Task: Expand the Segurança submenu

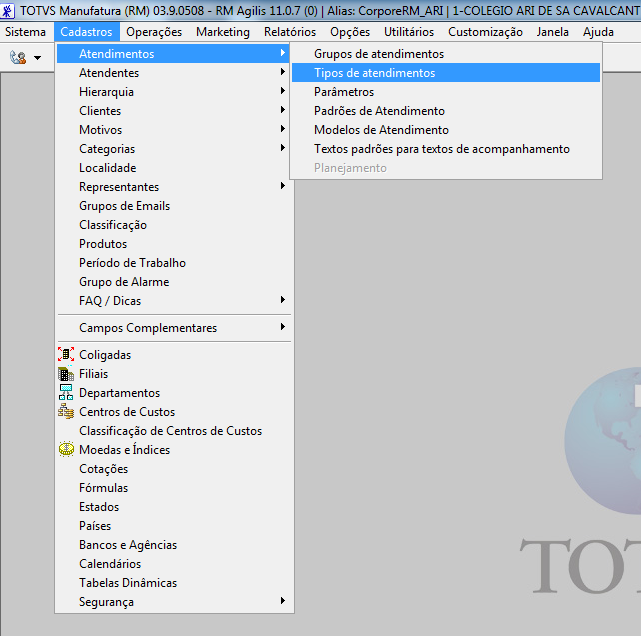Action: point(175,601)
